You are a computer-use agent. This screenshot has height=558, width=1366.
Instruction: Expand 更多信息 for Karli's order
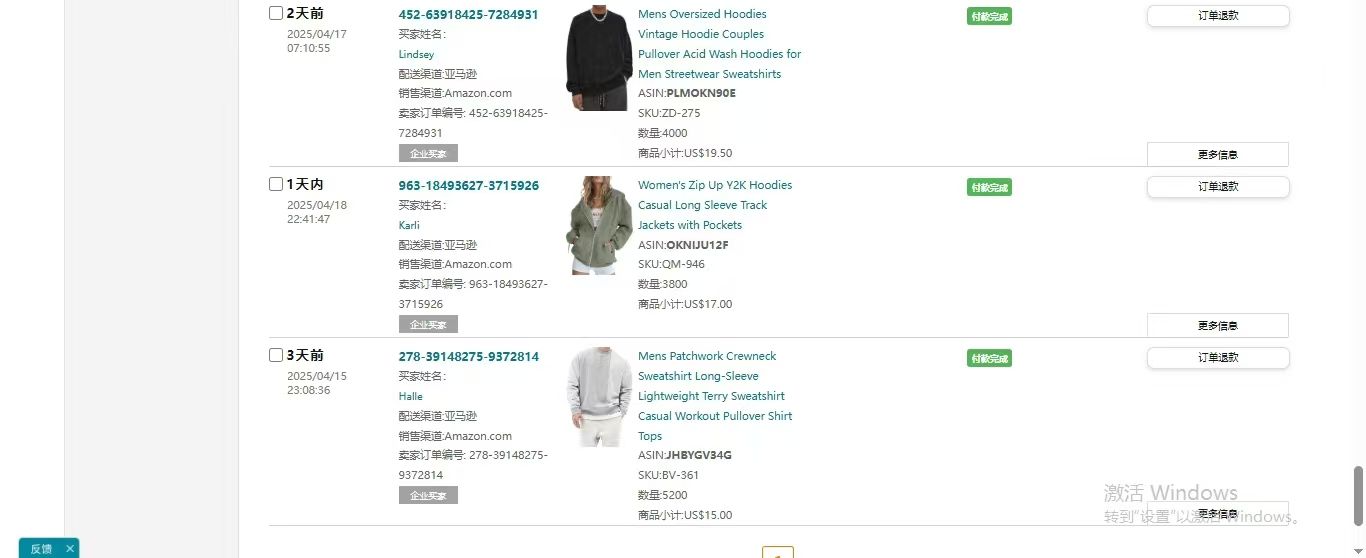[1217, 325]
